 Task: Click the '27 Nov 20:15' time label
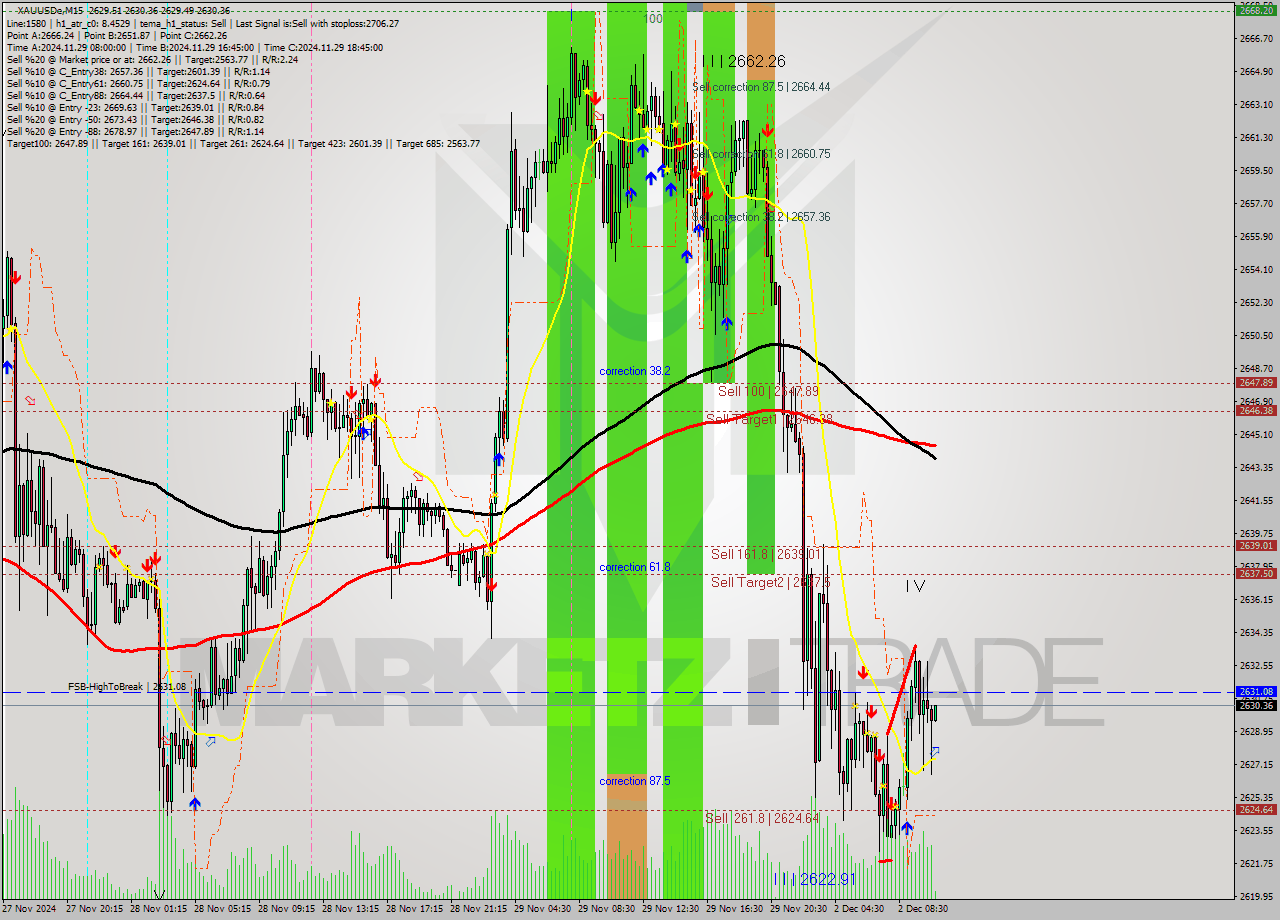pyautogui.click(x=95, y=909)
